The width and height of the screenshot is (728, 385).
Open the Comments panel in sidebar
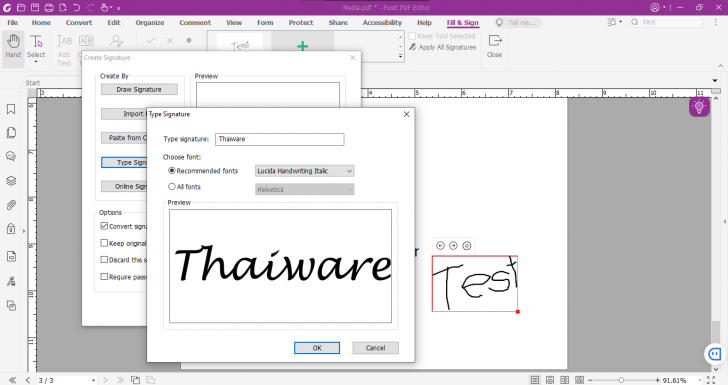tap(11, 157)
